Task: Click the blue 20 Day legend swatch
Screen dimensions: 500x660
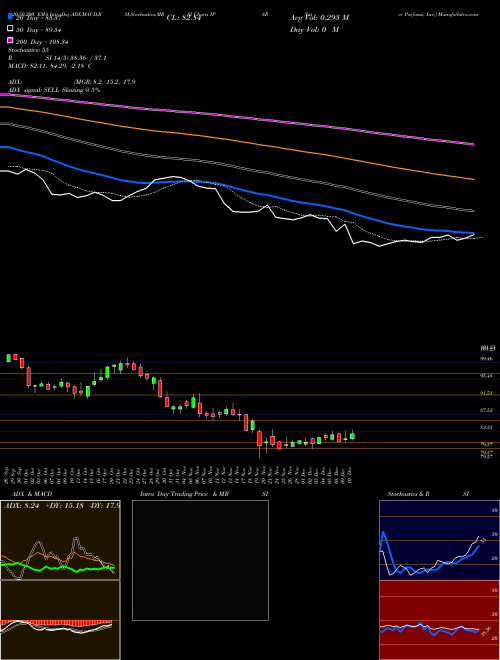Action: click(x=10, y=17)
